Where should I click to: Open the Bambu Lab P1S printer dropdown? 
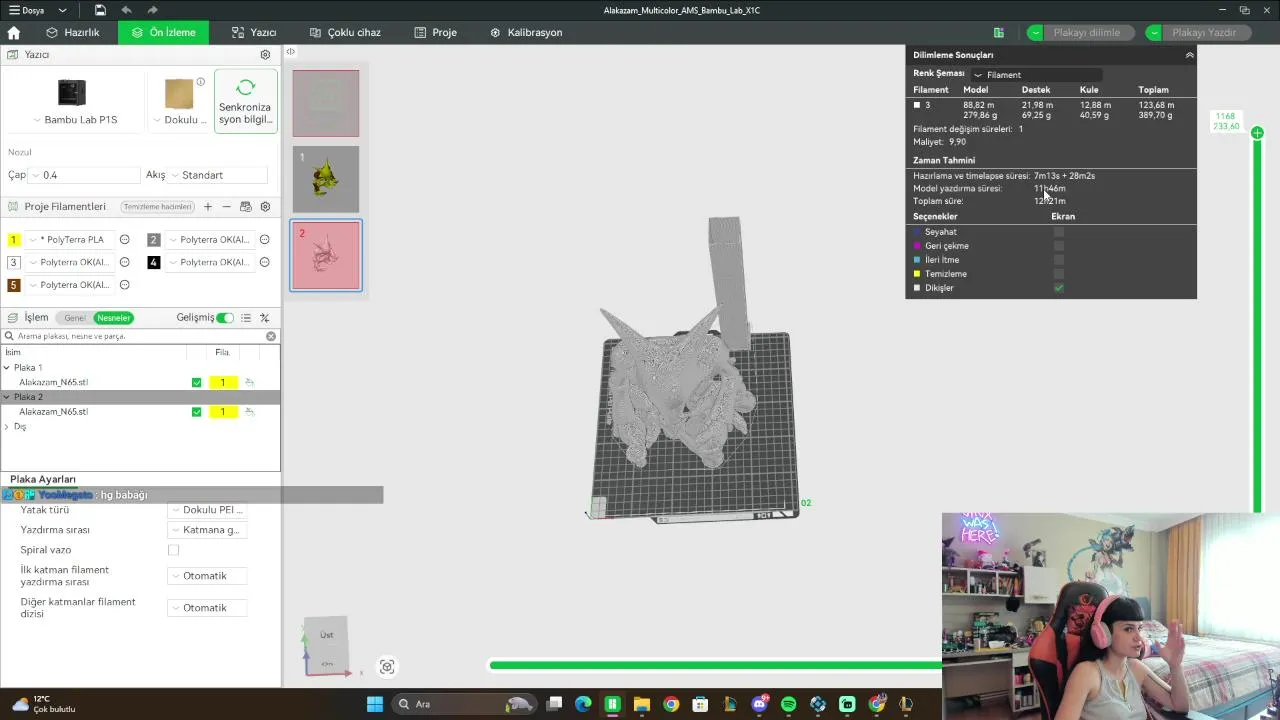(74, 120)
